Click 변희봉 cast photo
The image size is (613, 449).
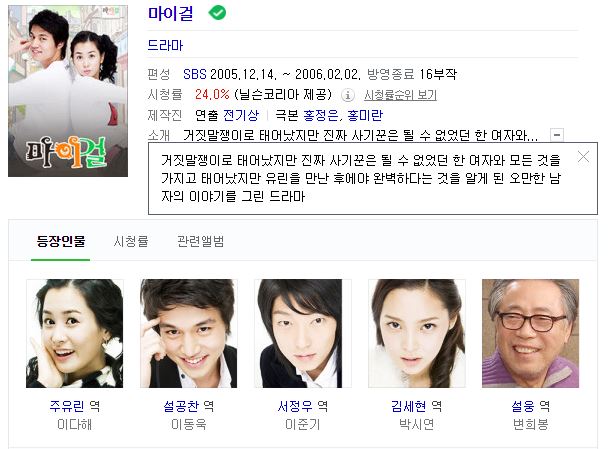point(530,333)
